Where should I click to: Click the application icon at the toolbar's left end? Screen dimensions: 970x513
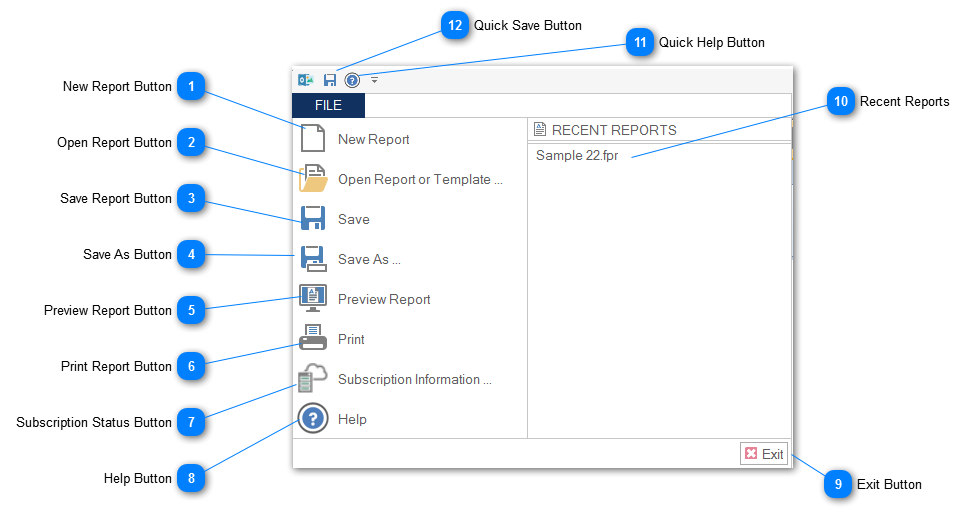(x=306, y=80)
